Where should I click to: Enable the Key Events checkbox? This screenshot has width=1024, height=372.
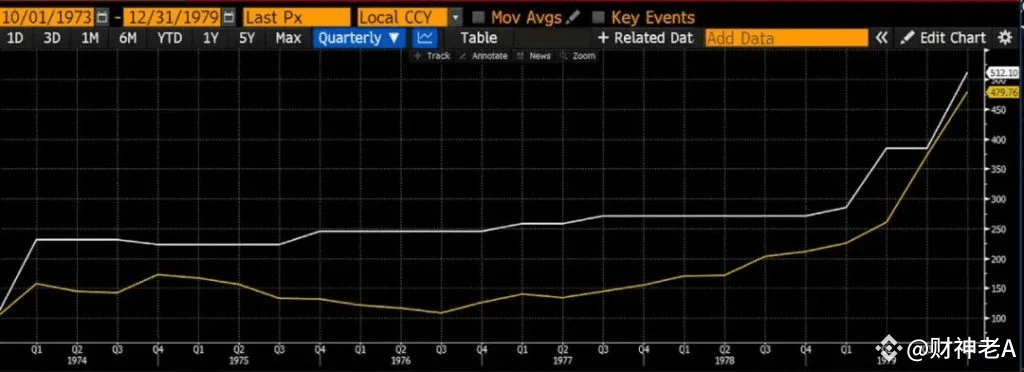tap(598, 17)
